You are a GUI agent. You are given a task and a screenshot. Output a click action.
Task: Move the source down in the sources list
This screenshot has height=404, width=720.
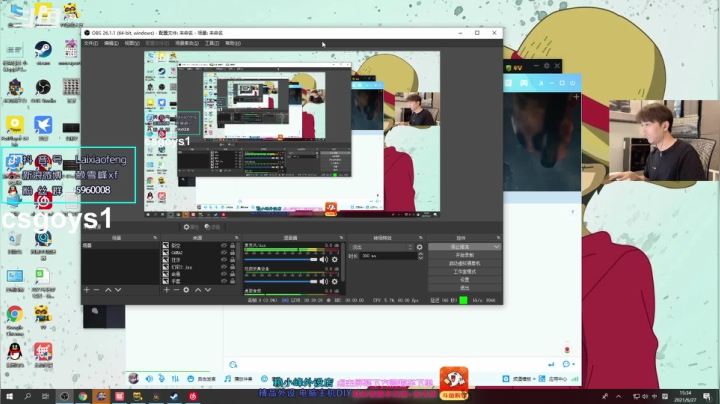[208, 290]
